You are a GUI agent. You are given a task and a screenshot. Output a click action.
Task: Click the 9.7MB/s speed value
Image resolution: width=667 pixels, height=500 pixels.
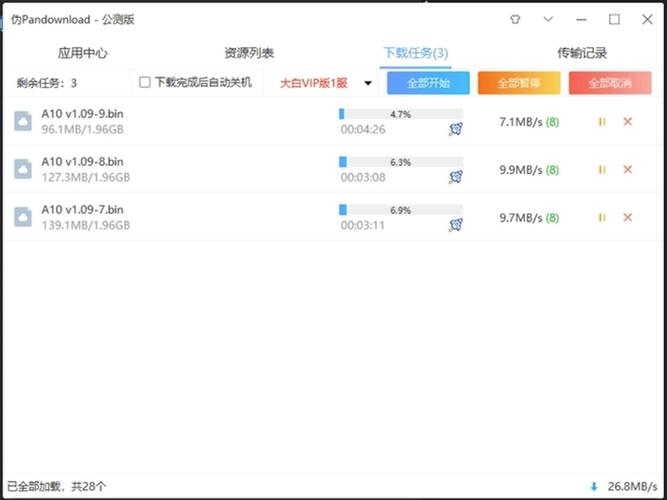[521, 218]
